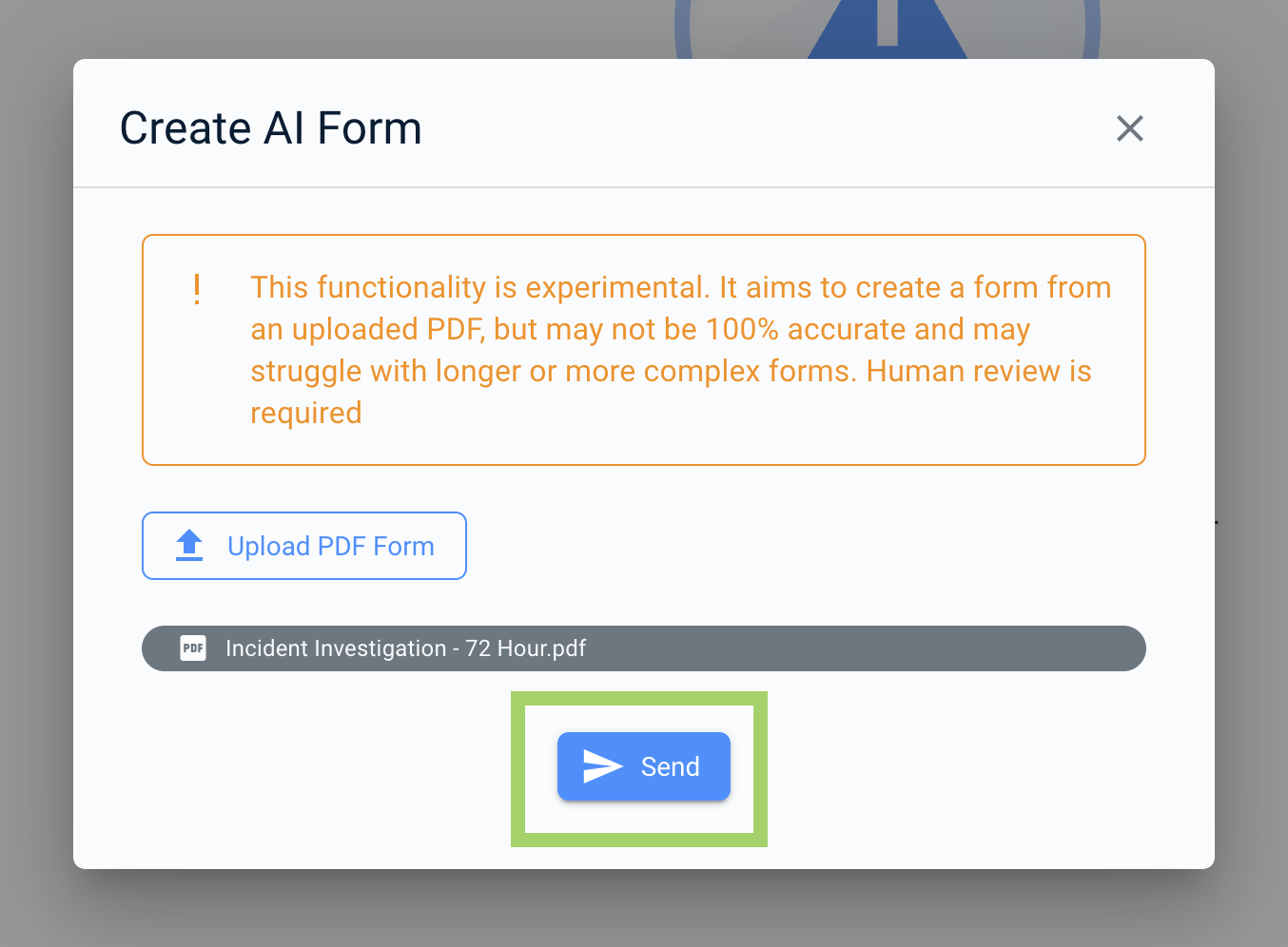Click the blue upload arrow icon

coord(189,545)
